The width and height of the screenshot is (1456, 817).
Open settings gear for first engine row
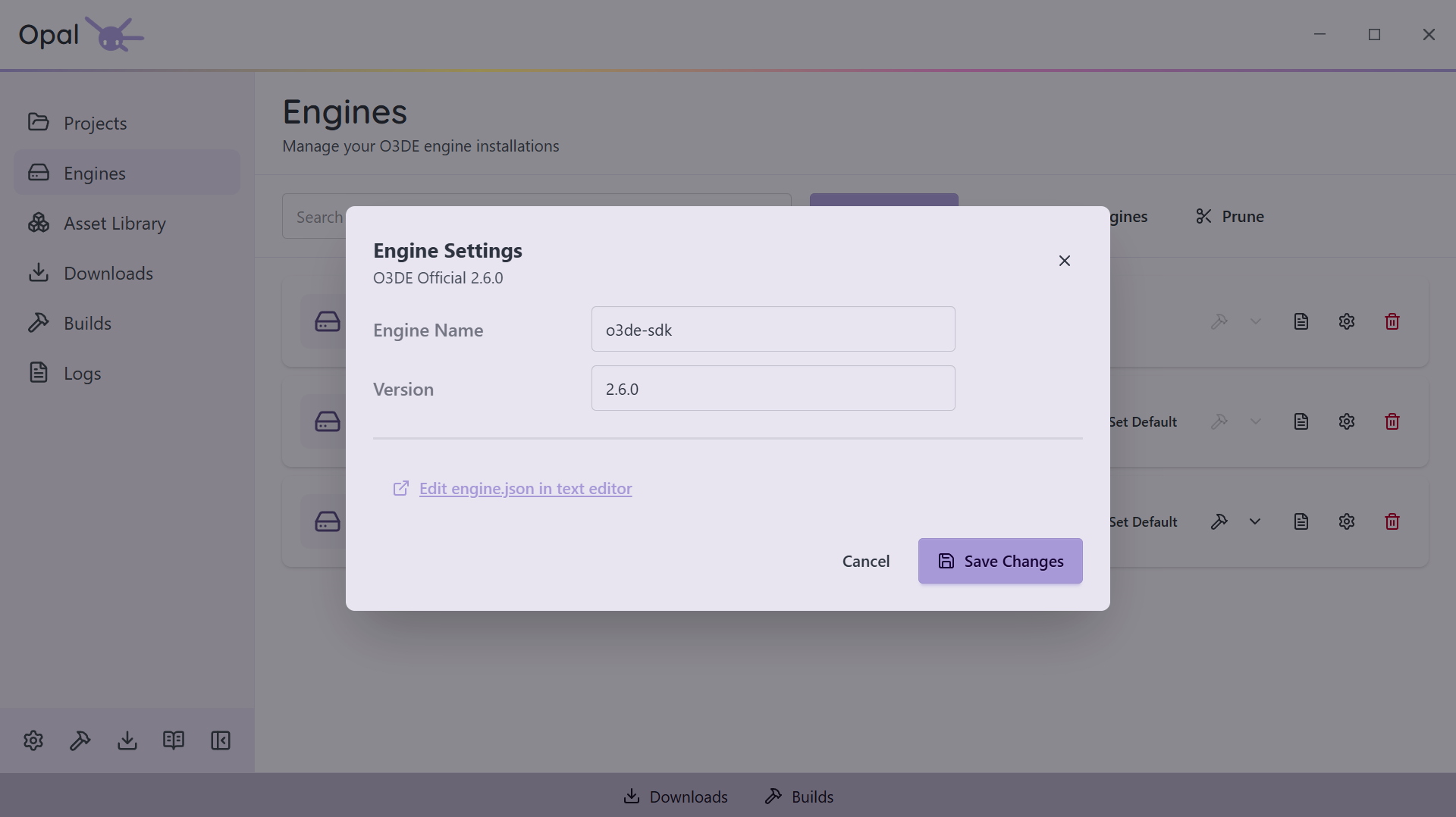coord(1347,321)
